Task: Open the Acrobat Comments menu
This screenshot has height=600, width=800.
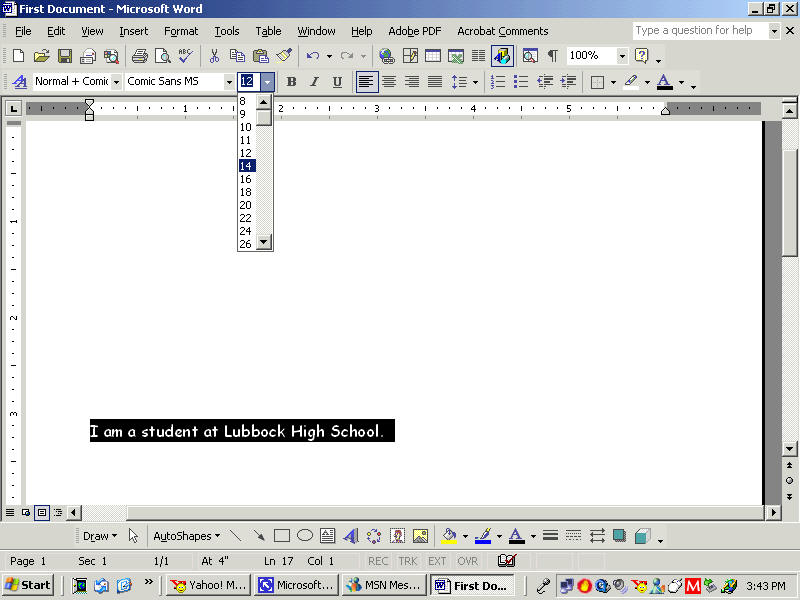Action: point(503,31)
